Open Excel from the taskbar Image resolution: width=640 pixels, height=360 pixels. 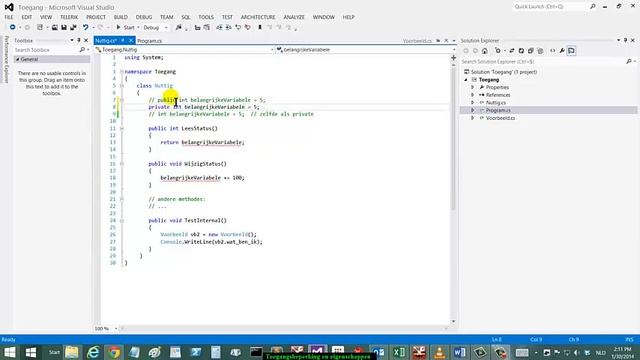(x=399, y=352)
